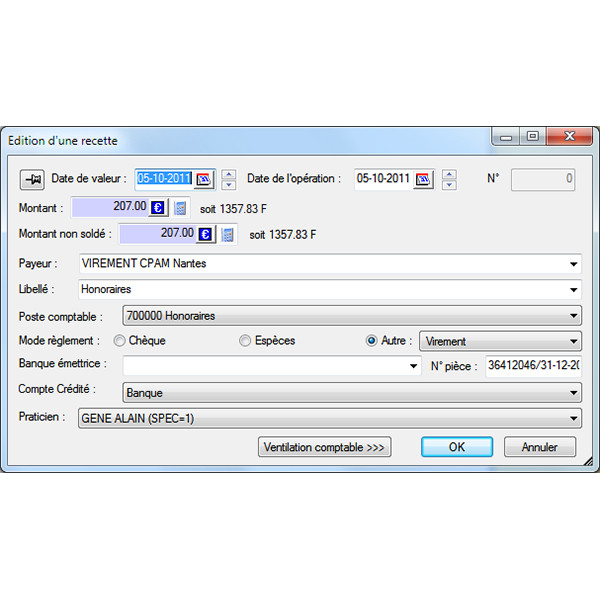Click the euro icon for Montant non soldé
Image resolution: width=600 pixels, height=600 pixels.
point(205,234)
